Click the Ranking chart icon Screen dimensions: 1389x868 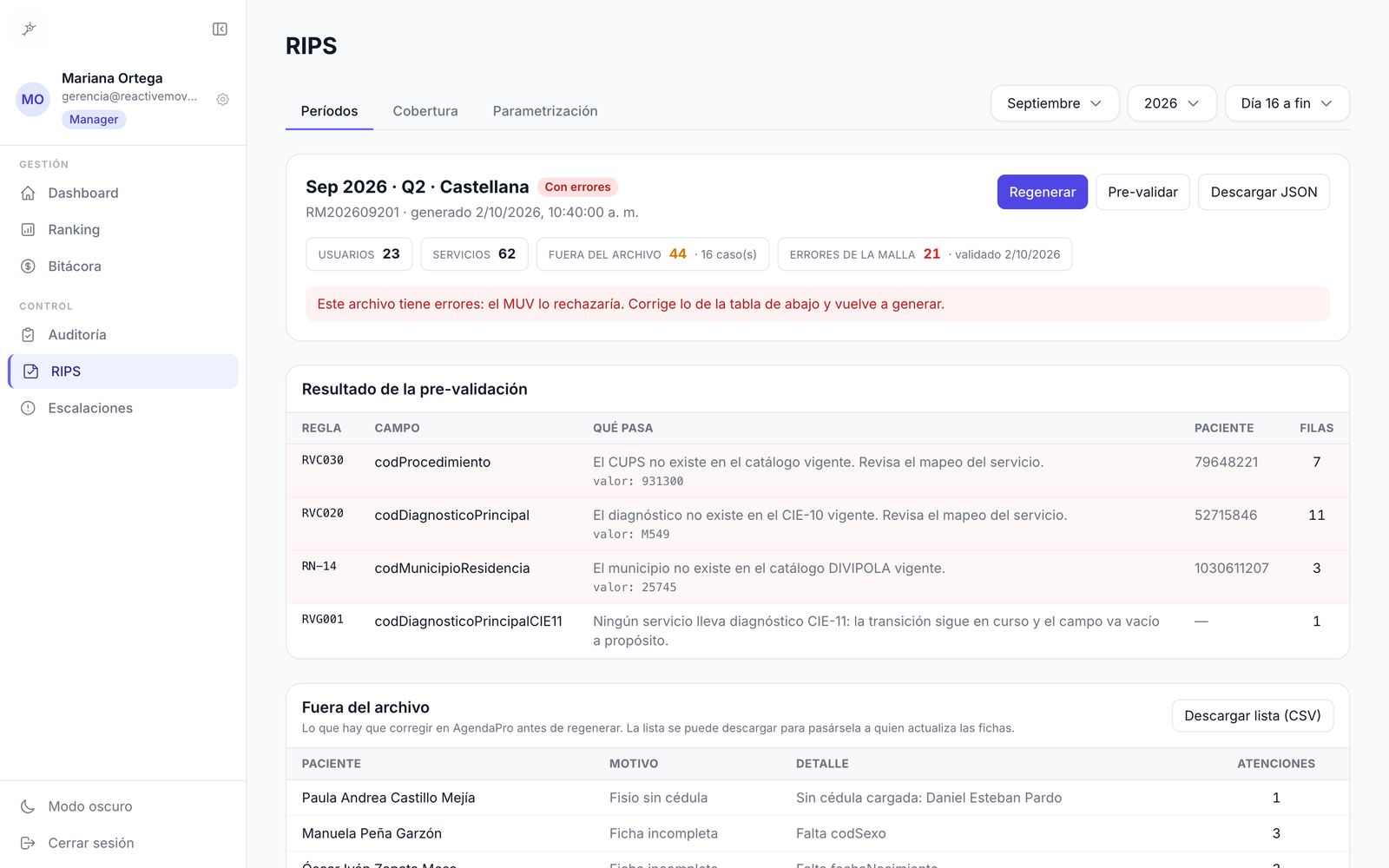pos(29,230)
